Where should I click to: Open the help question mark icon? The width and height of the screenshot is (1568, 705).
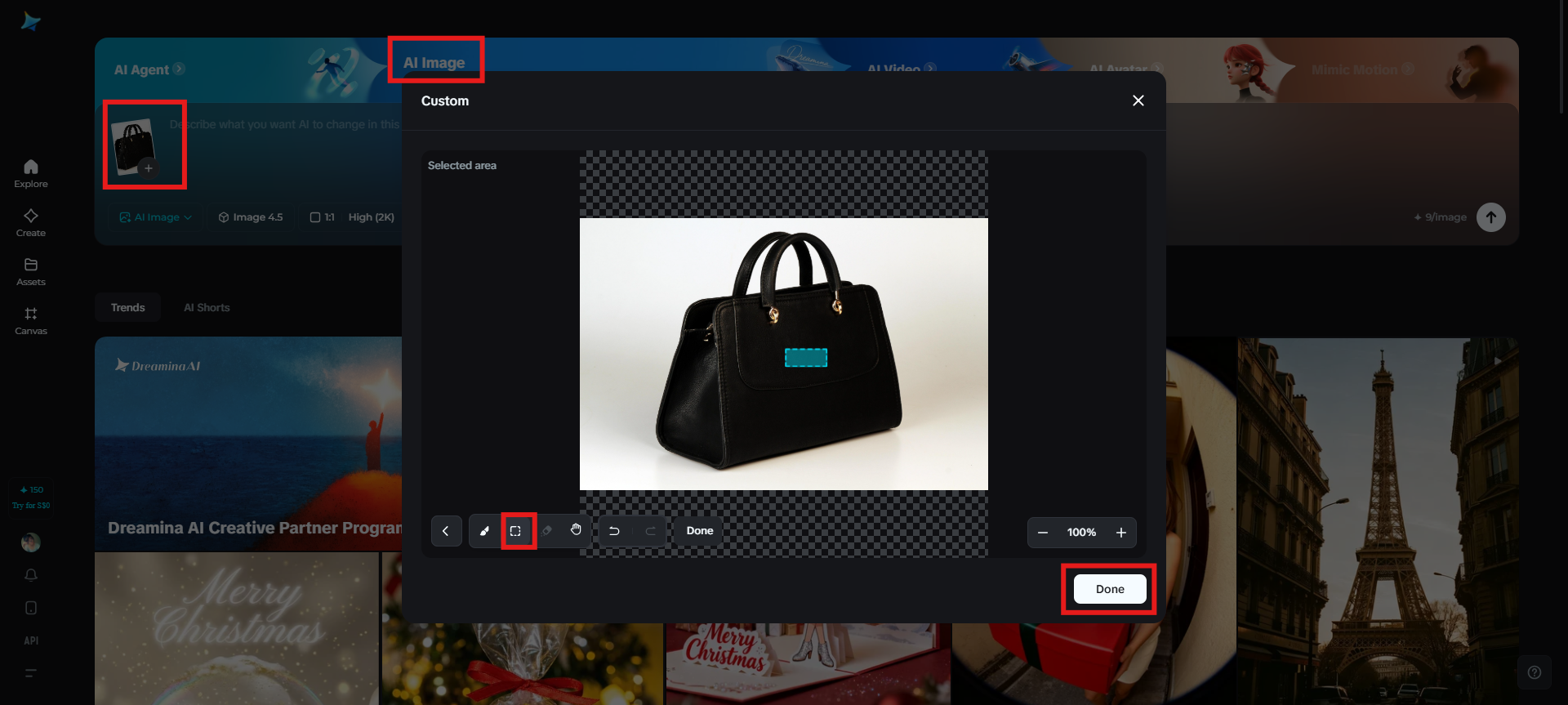pyautogui.click(x=1535, y=672)
